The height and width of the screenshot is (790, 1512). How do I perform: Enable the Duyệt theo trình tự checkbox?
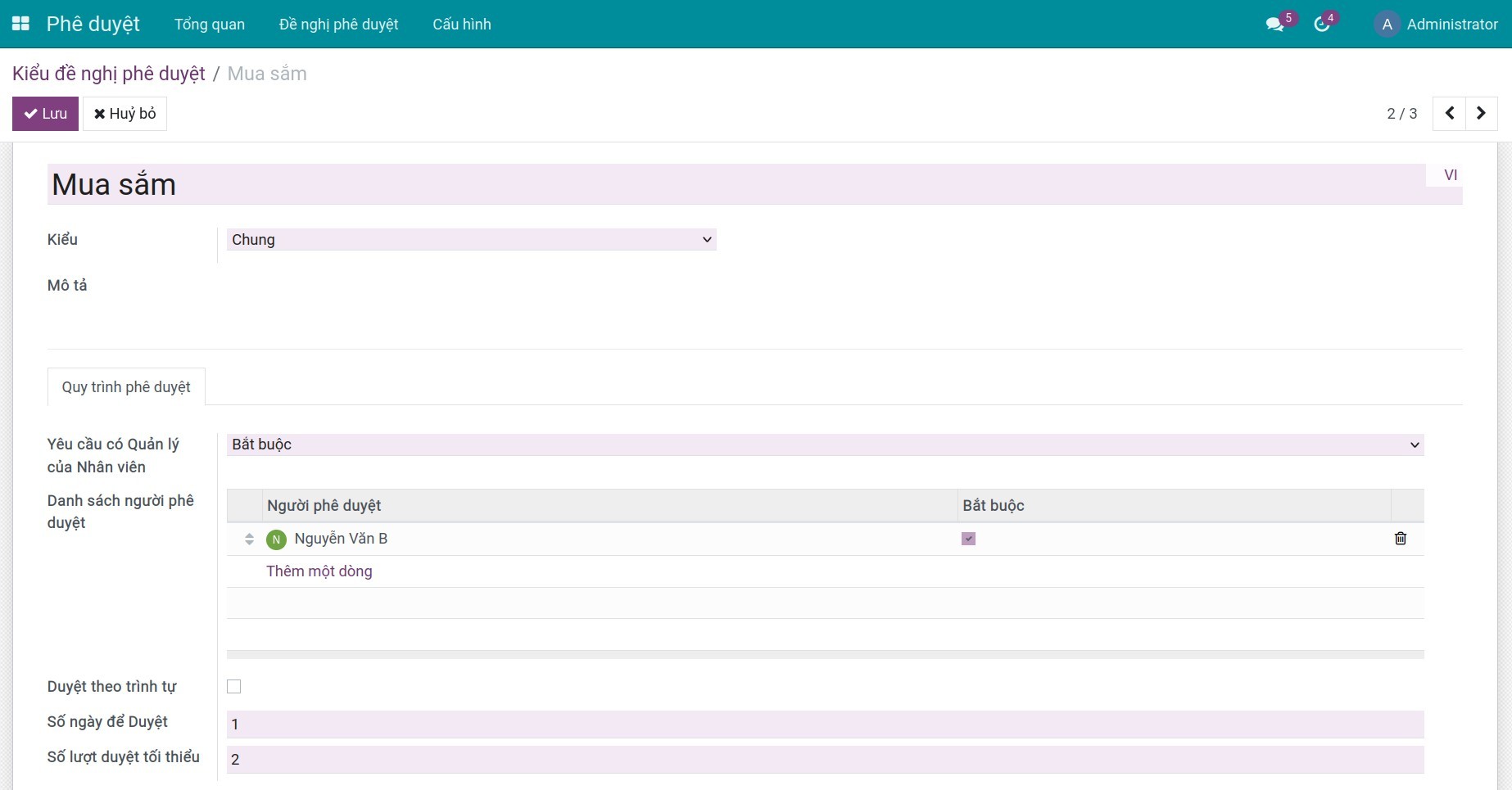click(x=234, y=687)
